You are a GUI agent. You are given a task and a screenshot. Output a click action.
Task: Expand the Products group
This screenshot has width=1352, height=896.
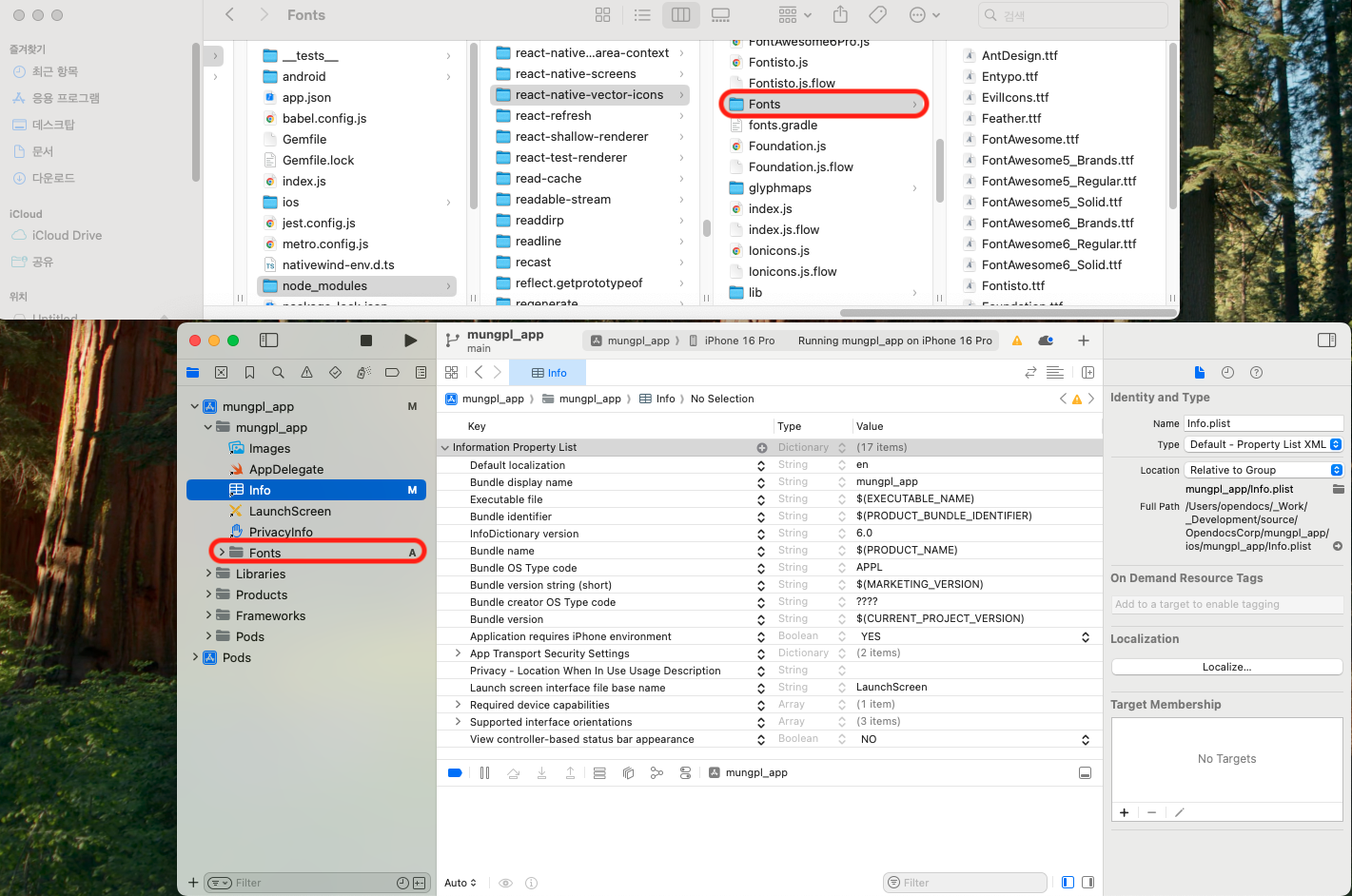[208, 594]
